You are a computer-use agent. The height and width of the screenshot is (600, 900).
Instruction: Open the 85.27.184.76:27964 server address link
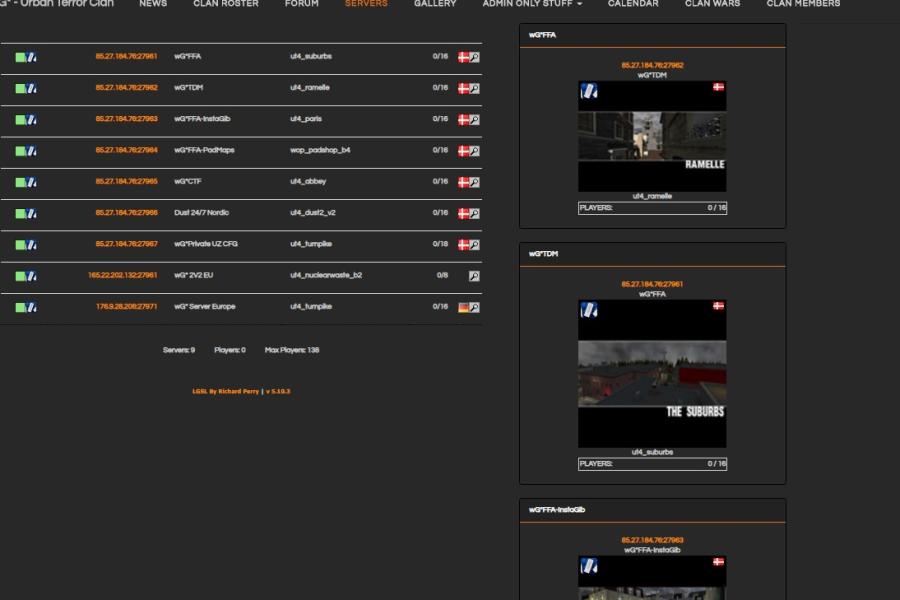[126, 150]
